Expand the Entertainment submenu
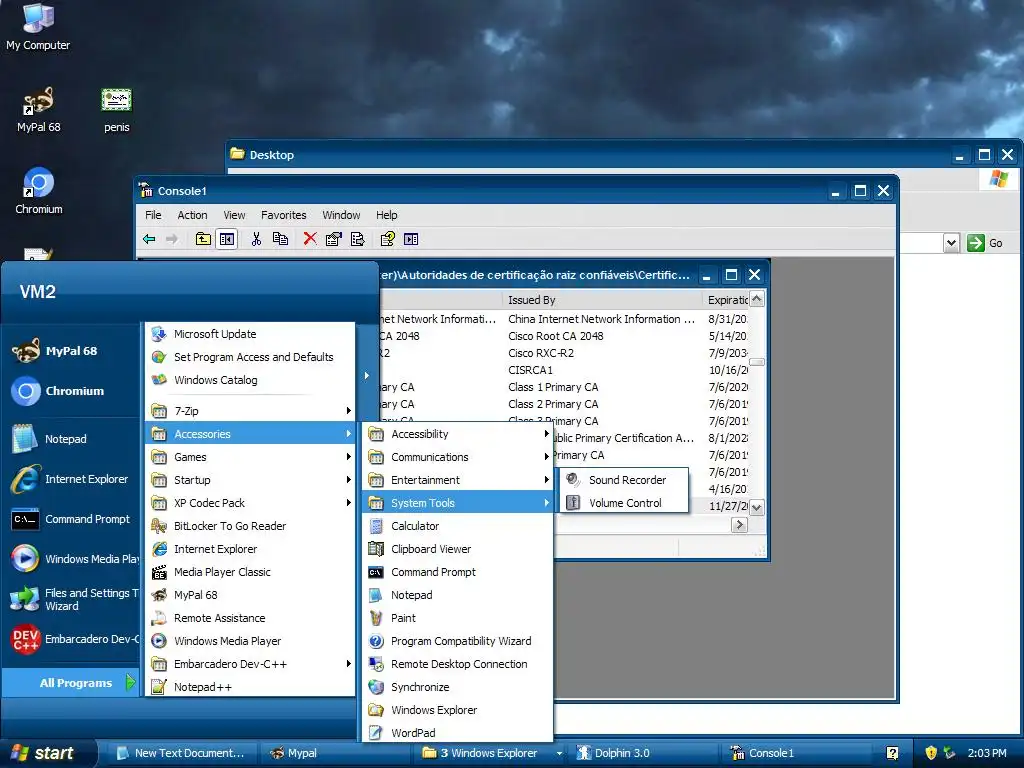 tap(458, 480)
